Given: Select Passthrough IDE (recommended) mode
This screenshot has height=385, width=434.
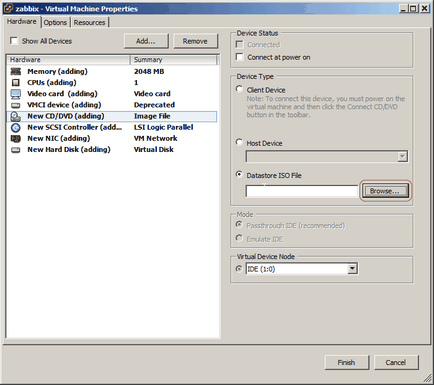Looking at the screenshot, I should (239, 225).
